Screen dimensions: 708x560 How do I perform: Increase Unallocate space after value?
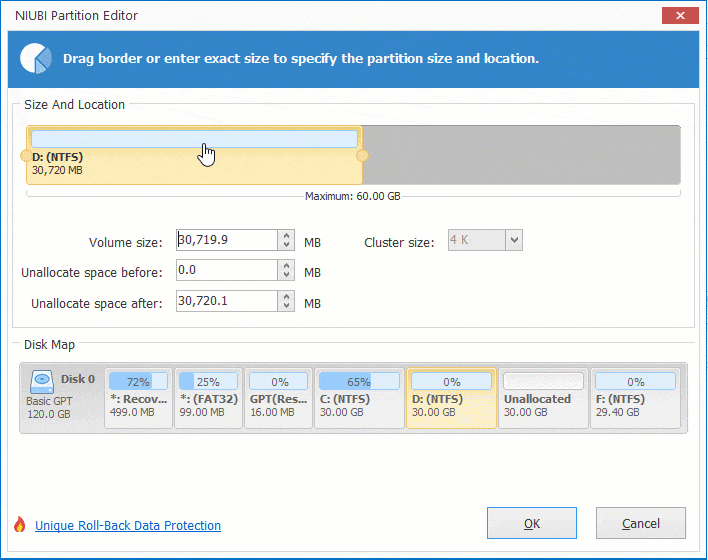[x=286, y=296]
